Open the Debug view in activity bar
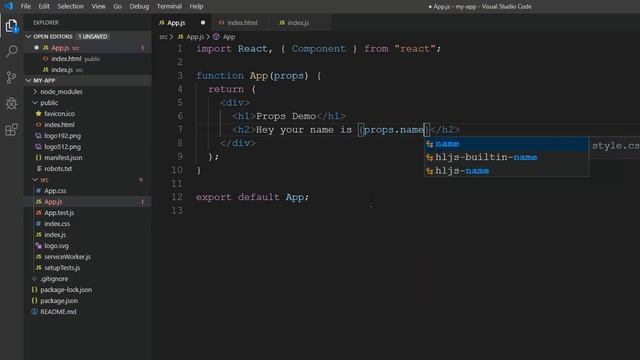 [x=11, y=103]
